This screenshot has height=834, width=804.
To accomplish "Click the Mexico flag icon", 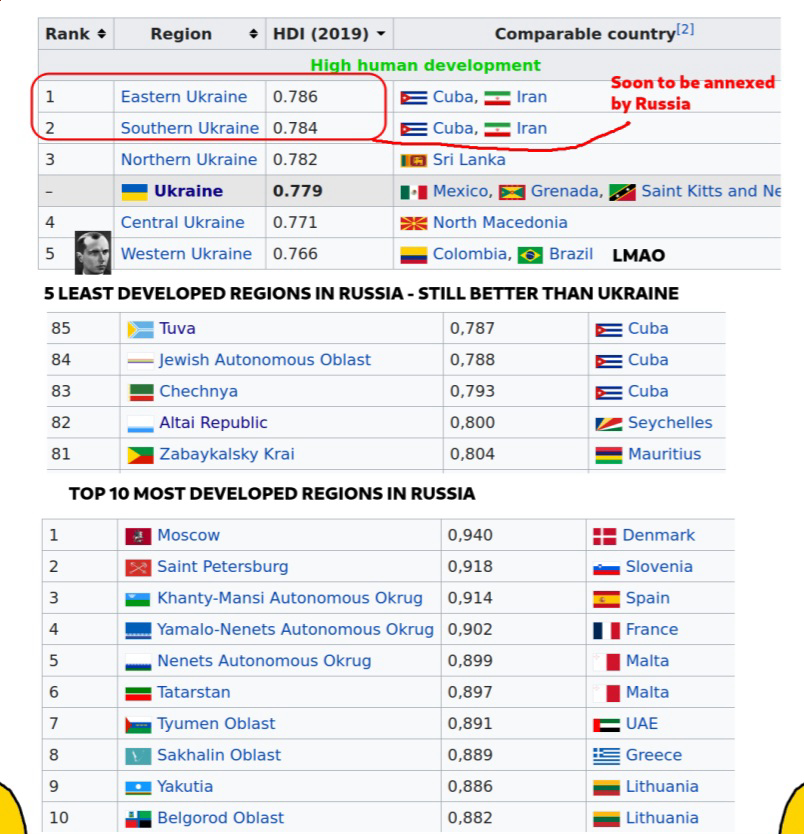I will (414, 192).
